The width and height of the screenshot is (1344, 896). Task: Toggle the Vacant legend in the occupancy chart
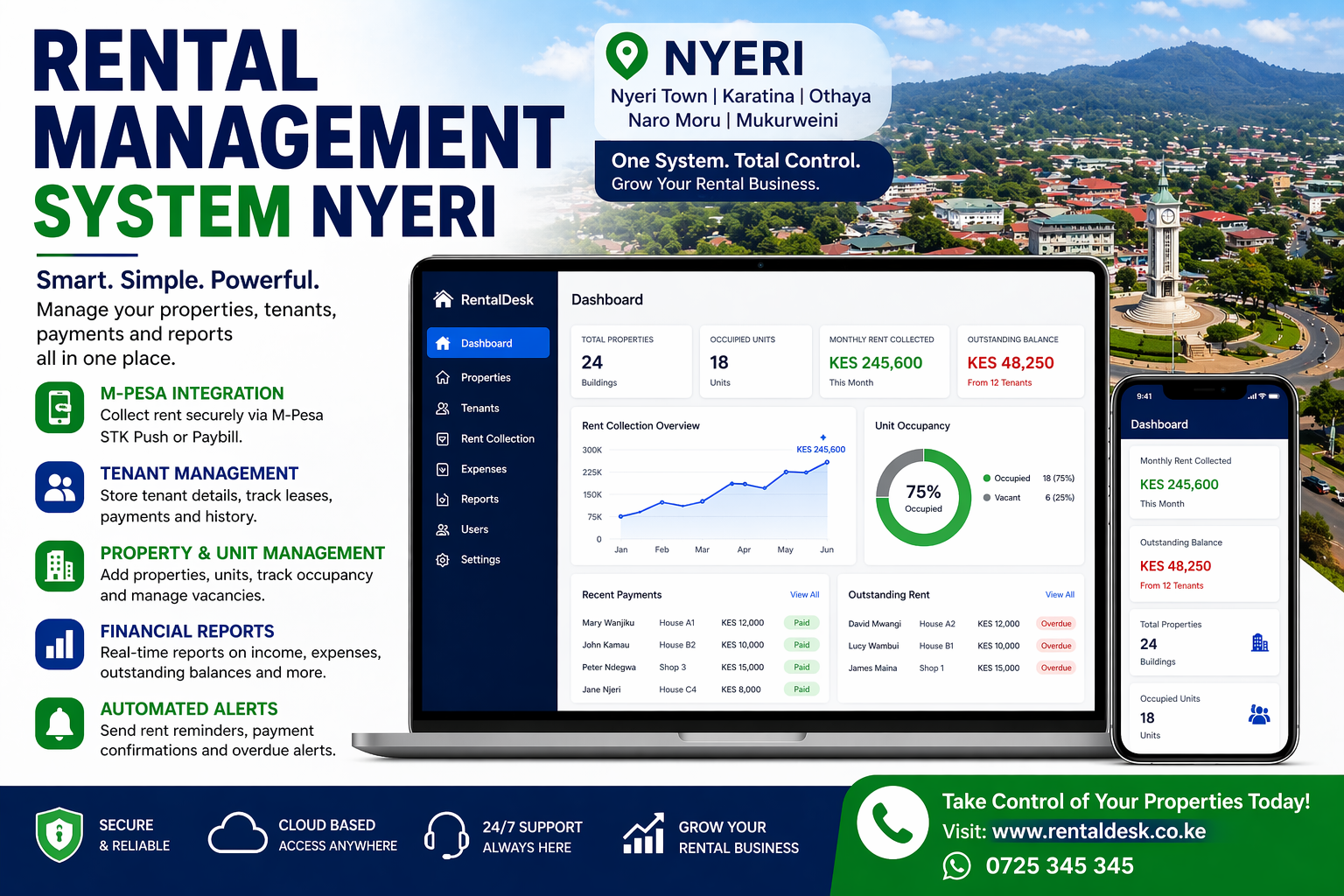(x=988, y=497)
